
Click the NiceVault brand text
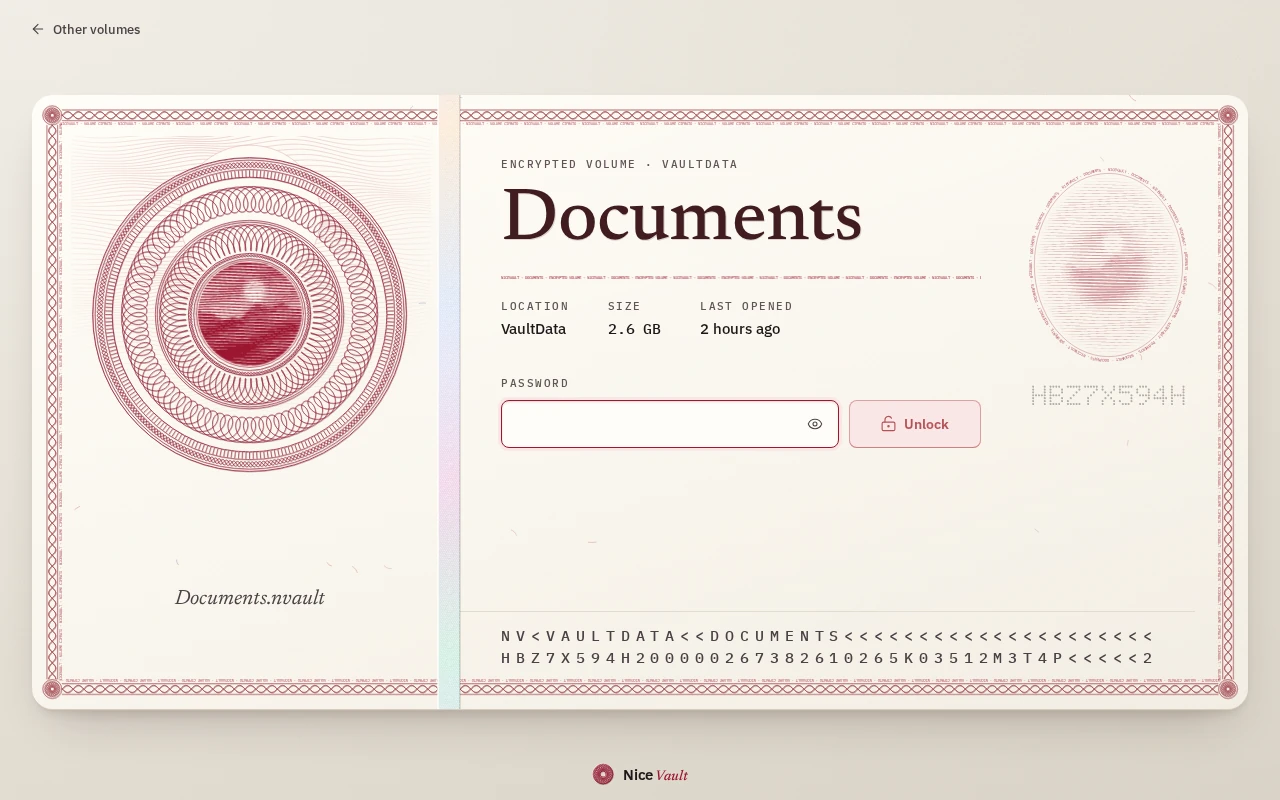click(x=655, y=775)
